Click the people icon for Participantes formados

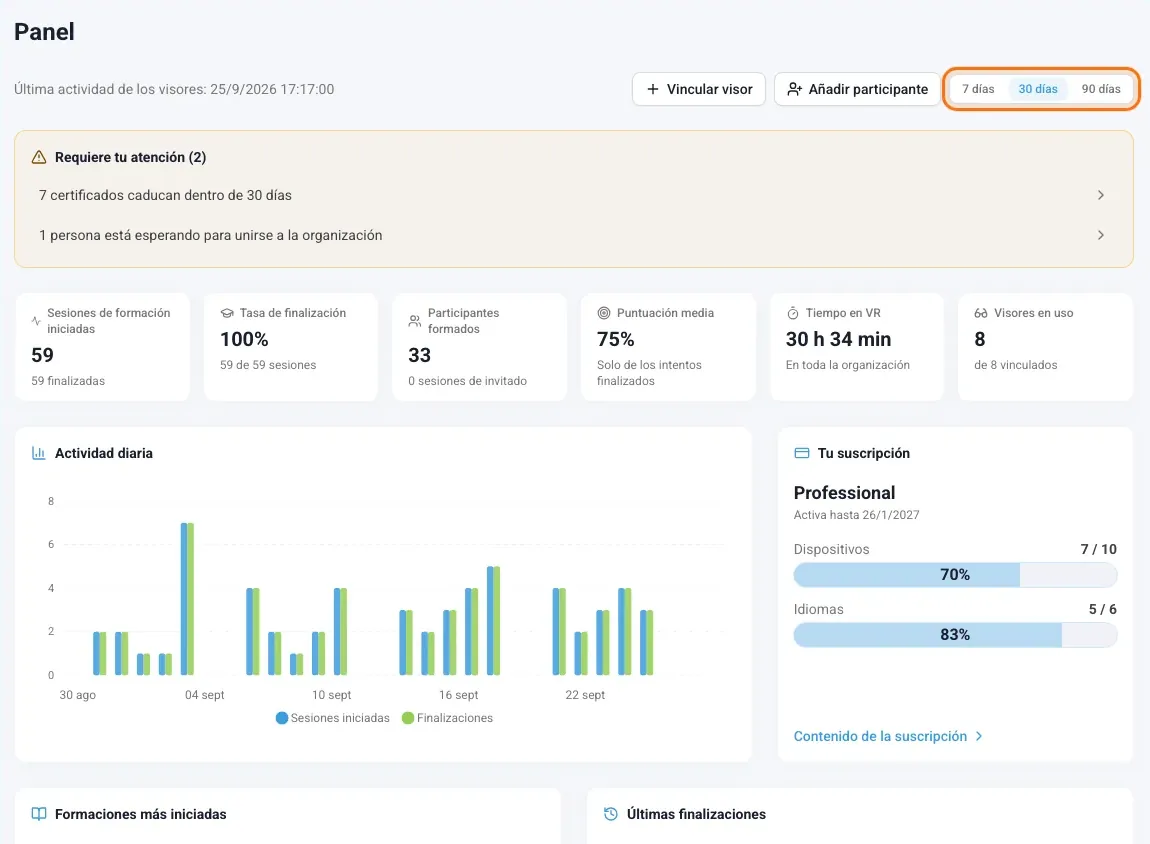pos(415,321)
